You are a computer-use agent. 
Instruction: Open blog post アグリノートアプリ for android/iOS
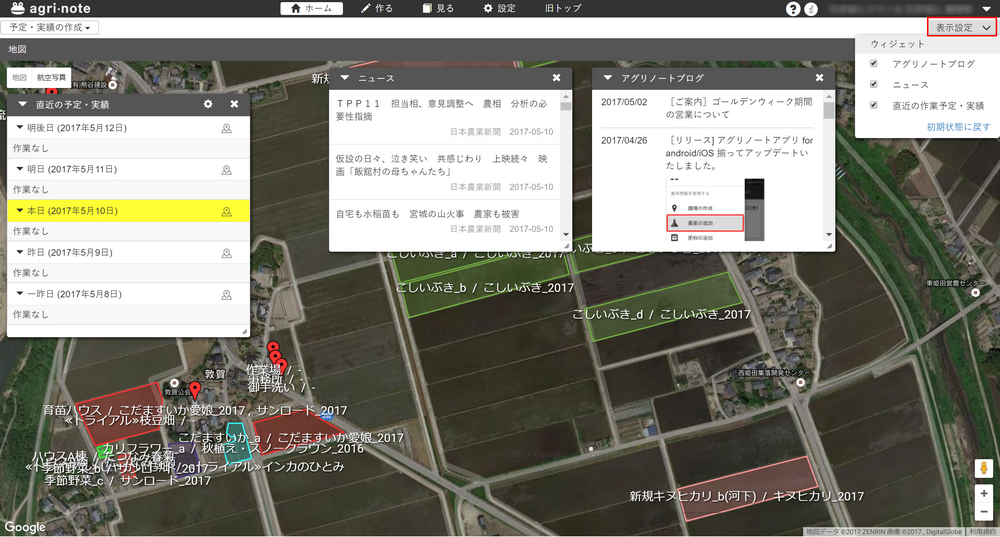[x=739, y=152]
